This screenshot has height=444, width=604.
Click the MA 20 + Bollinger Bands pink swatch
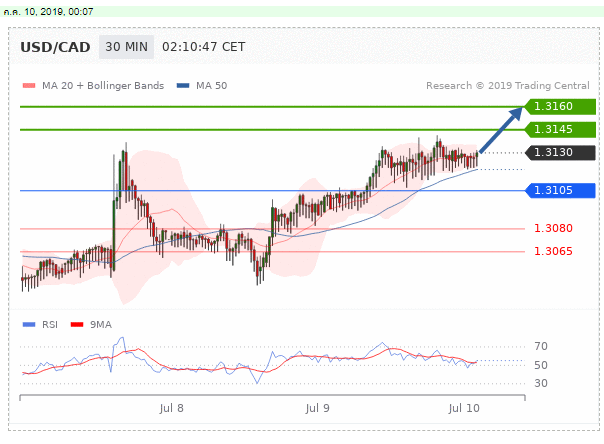29,85
